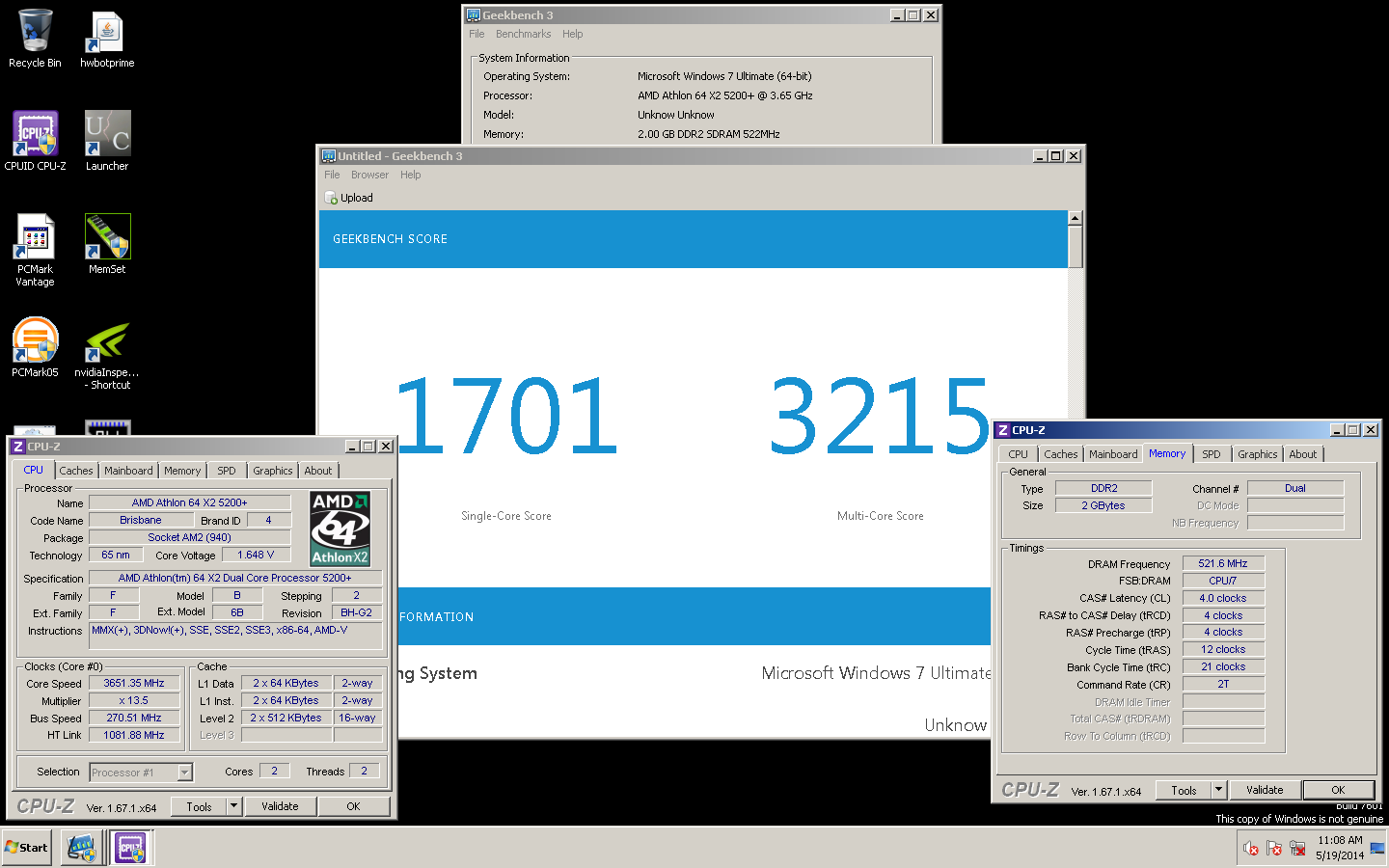Image resolution: width=1389 pixels, height=868 pixels.
Task: Expand Tools dropdown arrow in right CPU-Z
Action: pyautogui.click(x=1218, y=791)
